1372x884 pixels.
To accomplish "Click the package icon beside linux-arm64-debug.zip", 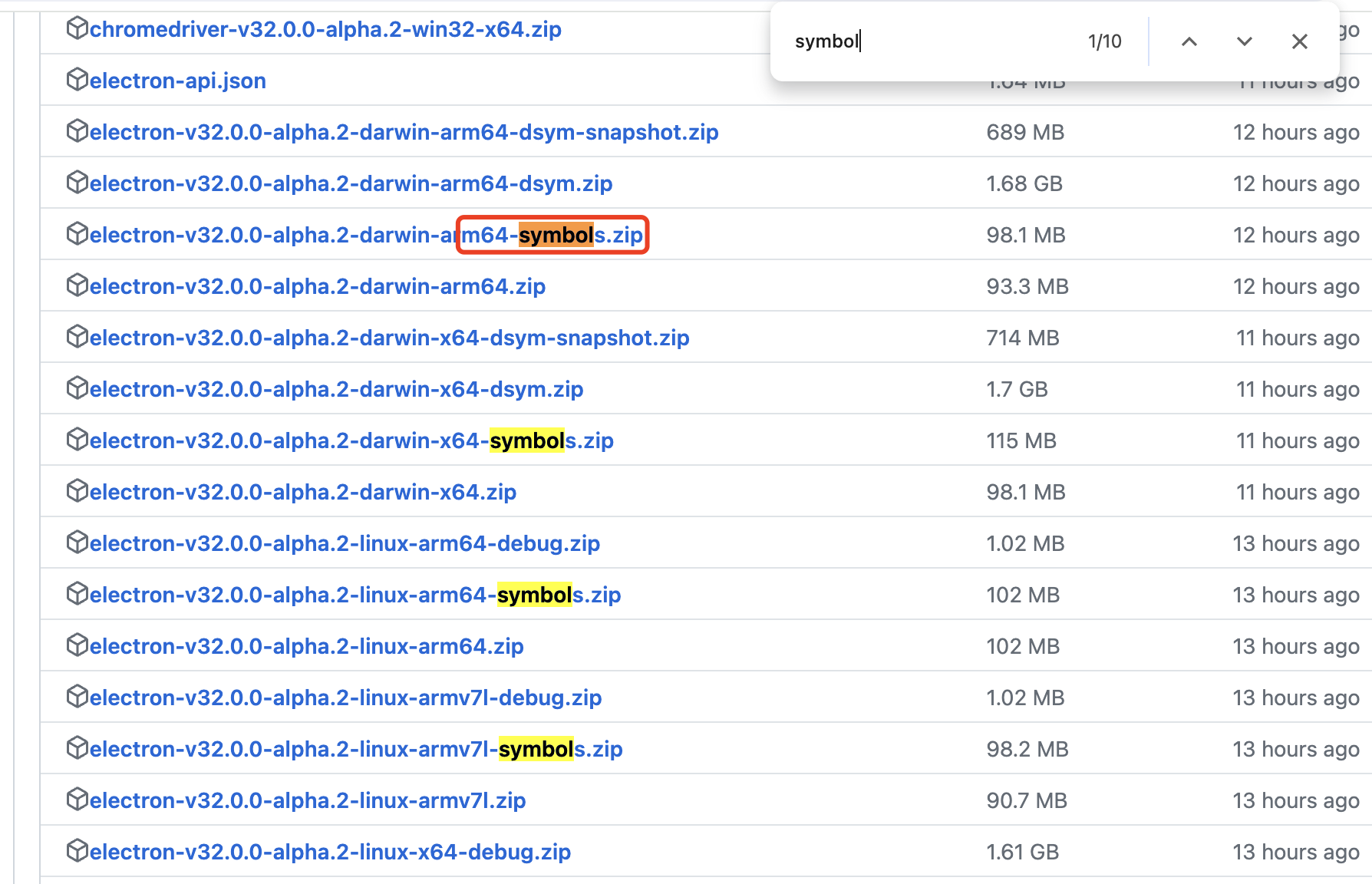I will (x=78, y=543).
